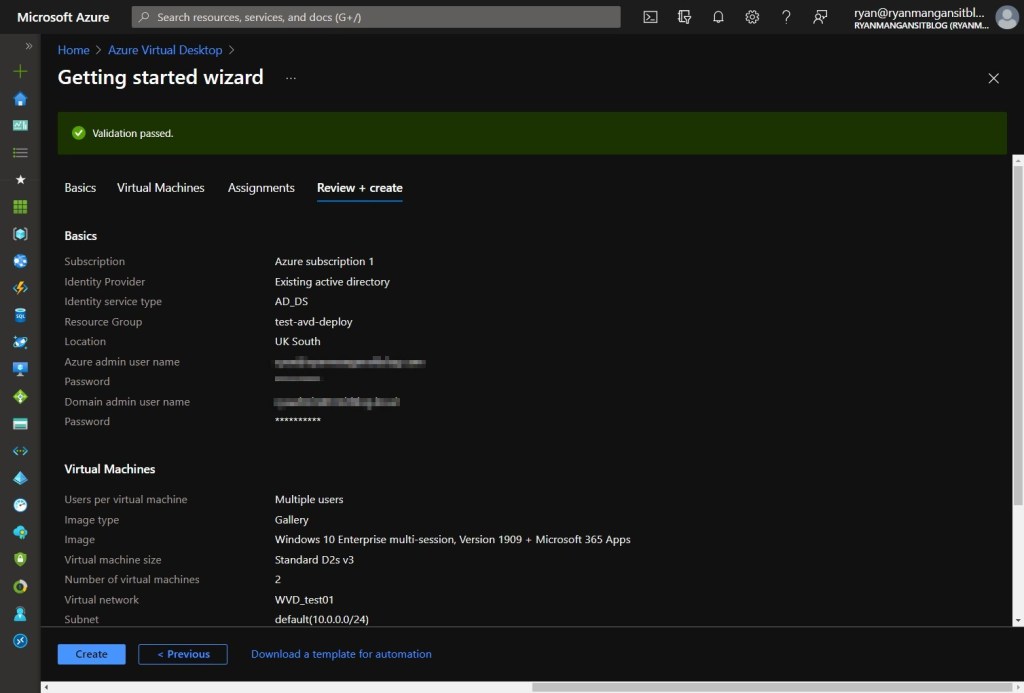This screenshot has width=1024, height=693.
Task: Open Monitor gauge icon in sidebar
Action: point(20,505)
